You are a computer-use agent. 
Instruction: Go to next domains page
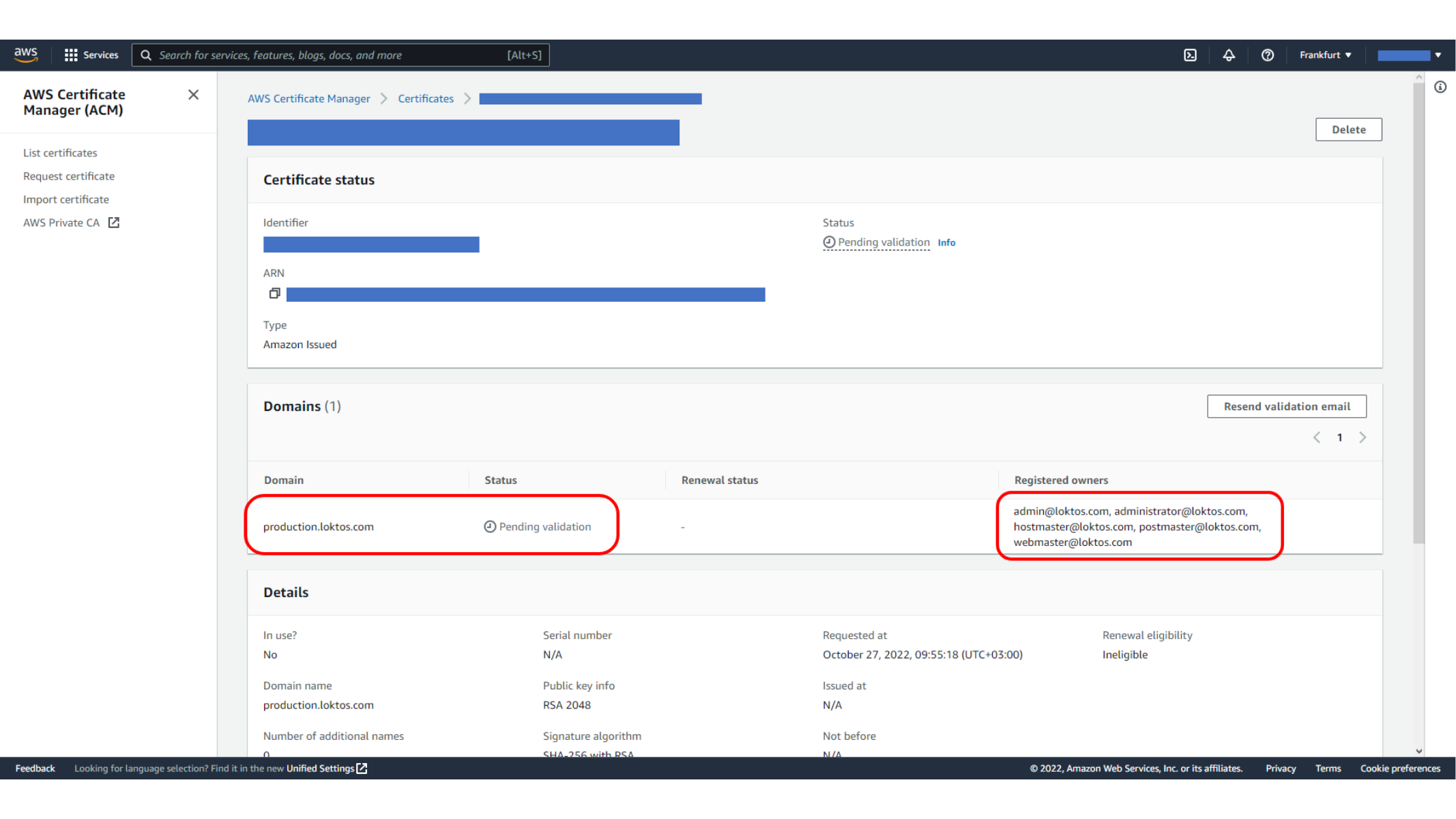tap(1363, 437)
